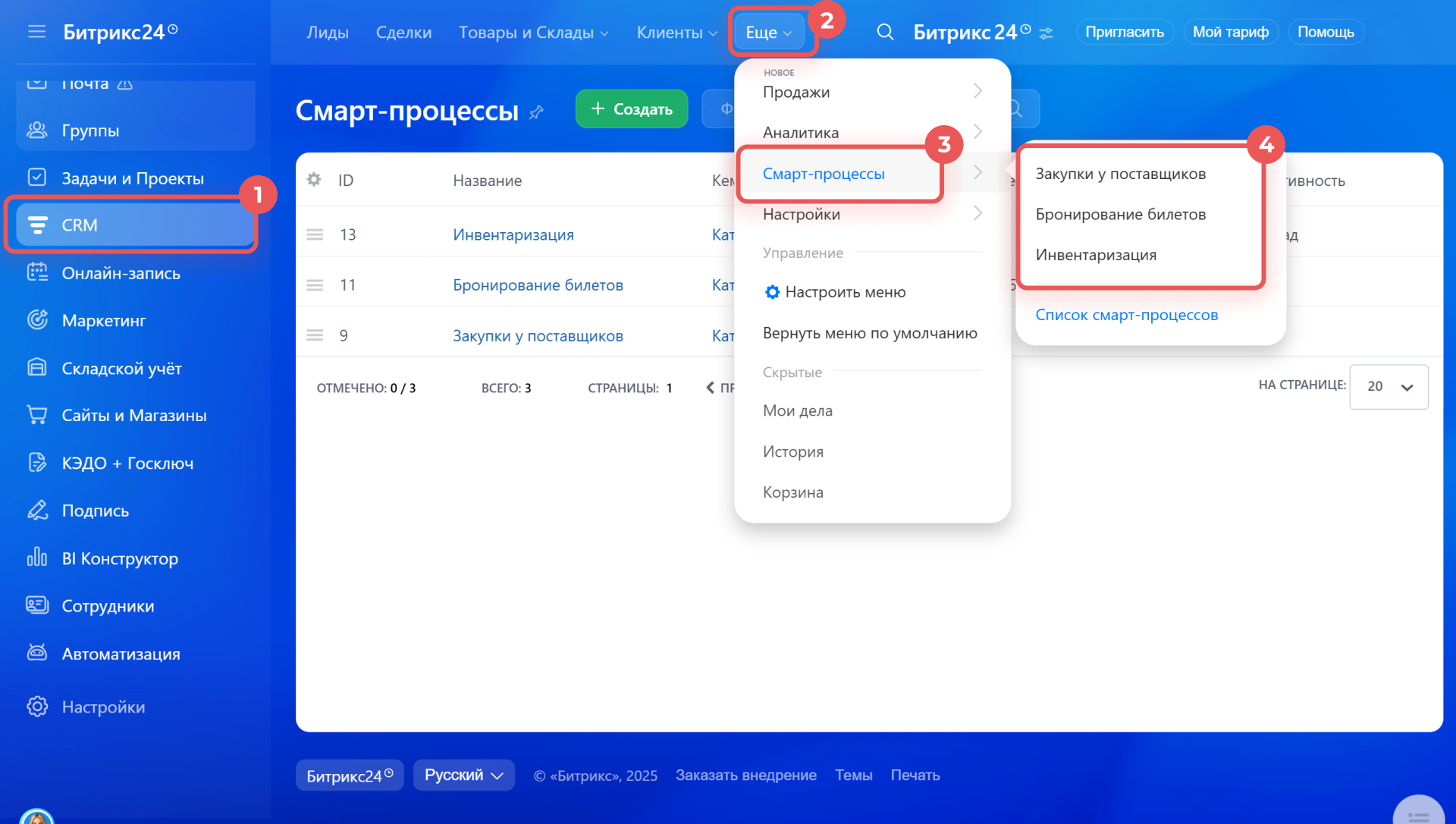Open Инвентаризация link in table
Image resolution: width=1456 pixels, height=824 pixels.
[513, 234]
